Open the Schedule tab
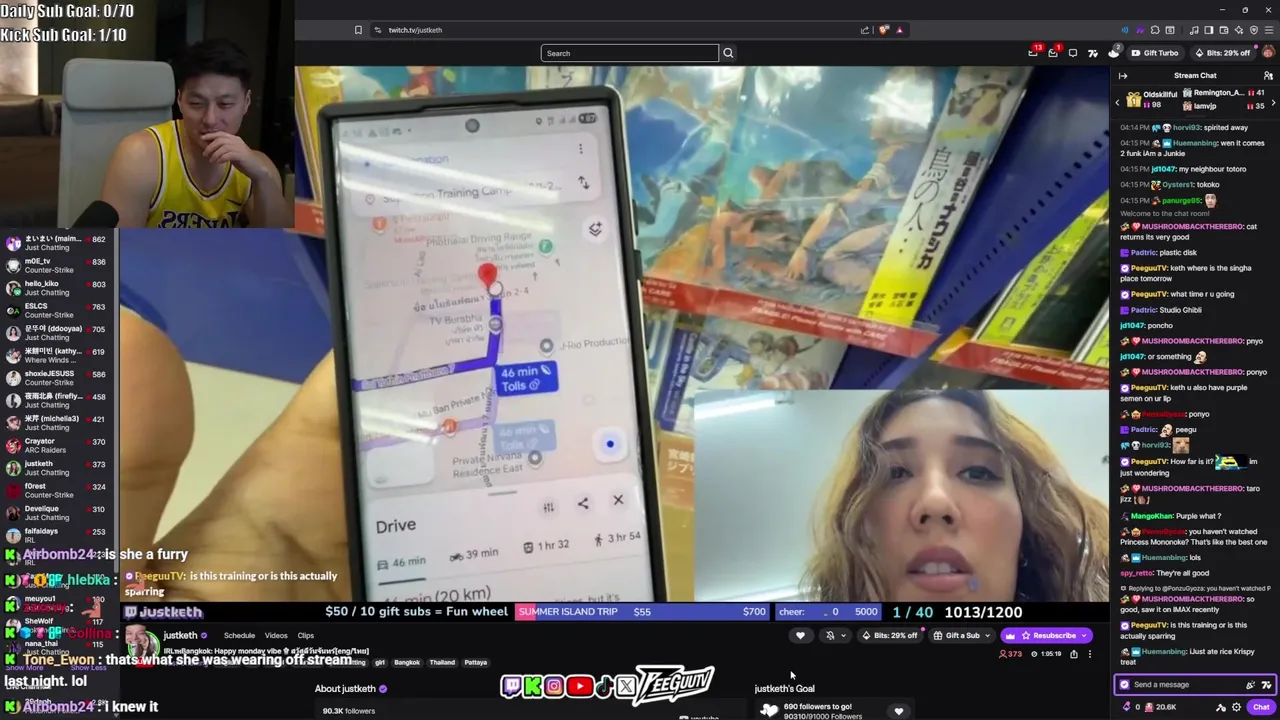Screen dimensions: 1280x720 tap(239, 636)
